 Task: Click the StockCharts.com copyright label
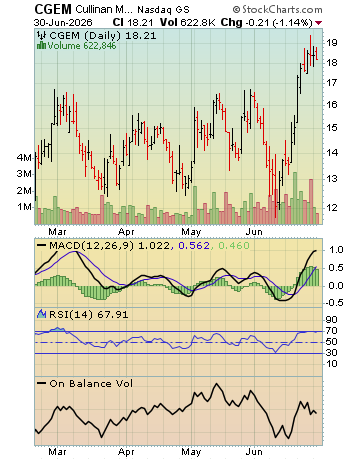(x=277, y=9)
